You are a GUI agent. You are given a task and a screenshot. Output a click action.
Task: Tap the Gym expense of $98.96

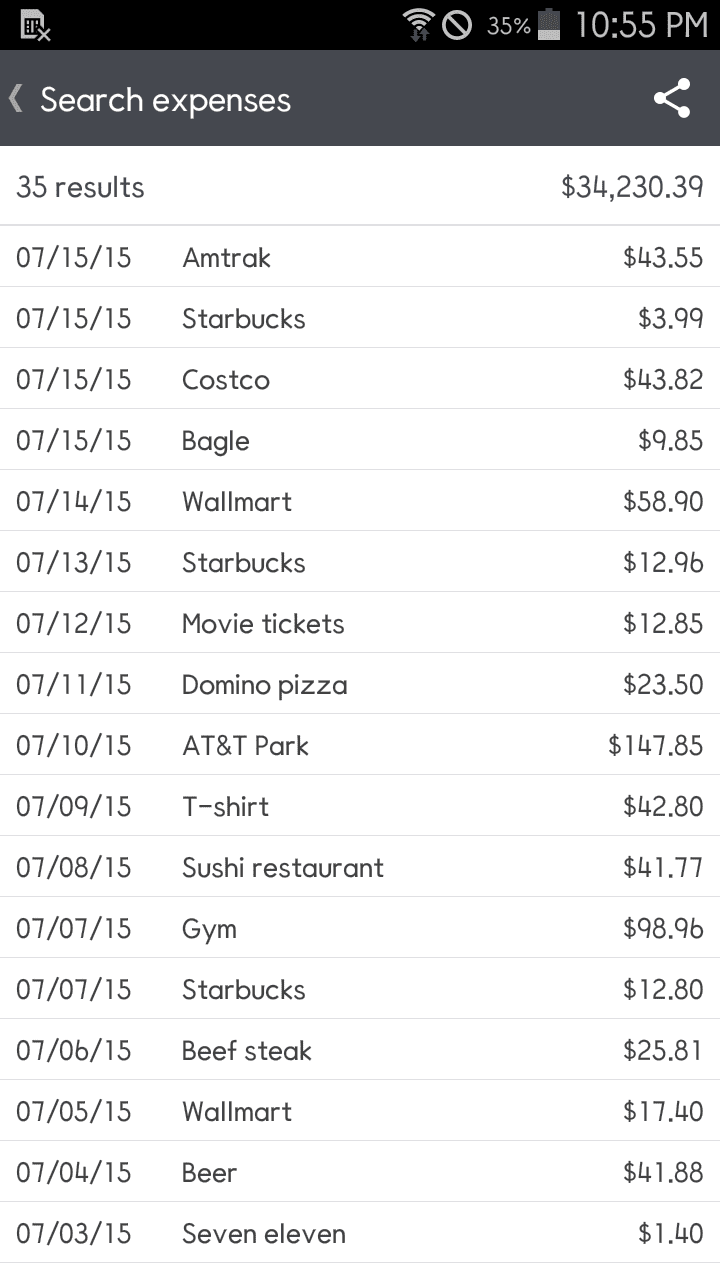tap(360, 928)
